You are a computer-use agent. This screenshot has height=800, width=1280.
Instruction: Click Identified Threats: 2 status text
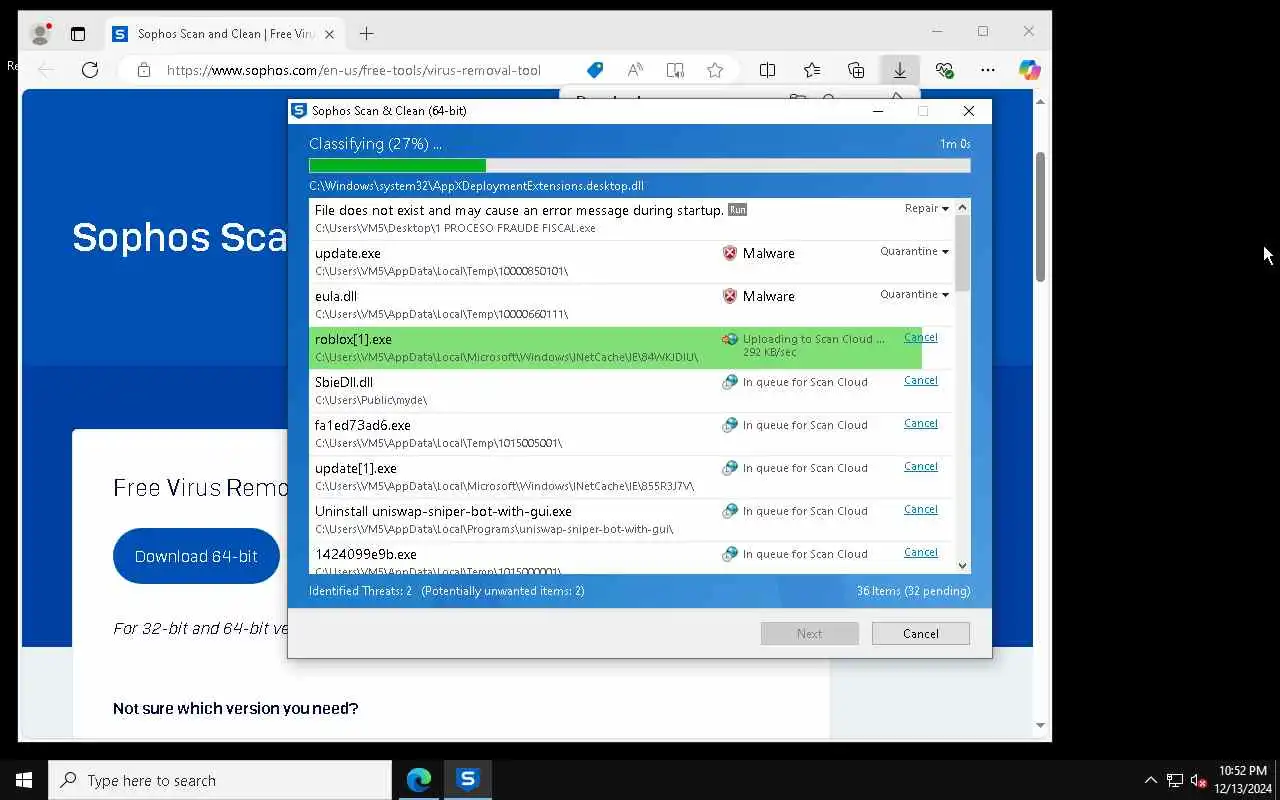(x=360, y=591)
